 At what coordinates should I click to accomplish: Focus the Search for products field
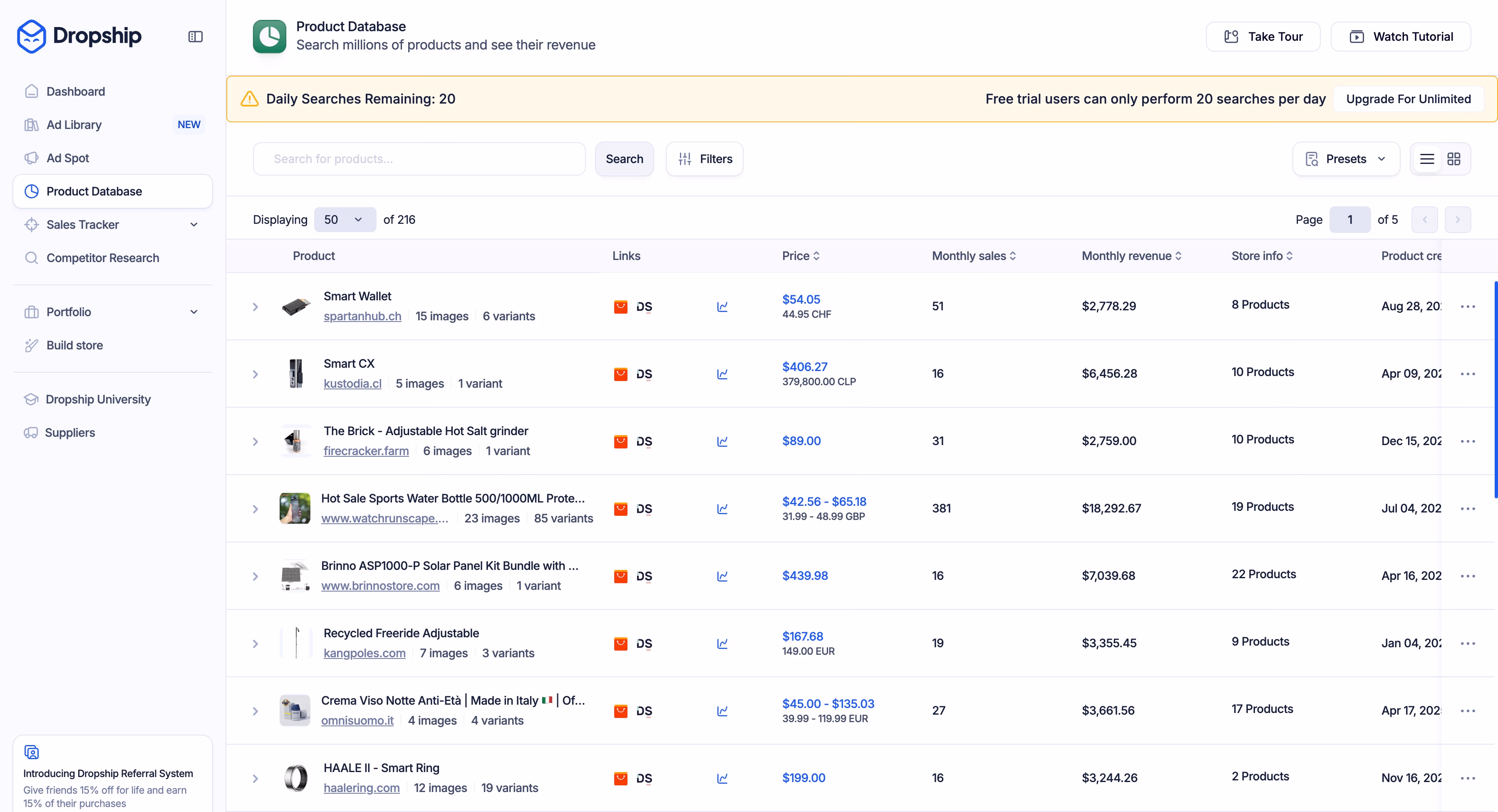(419, 158)
